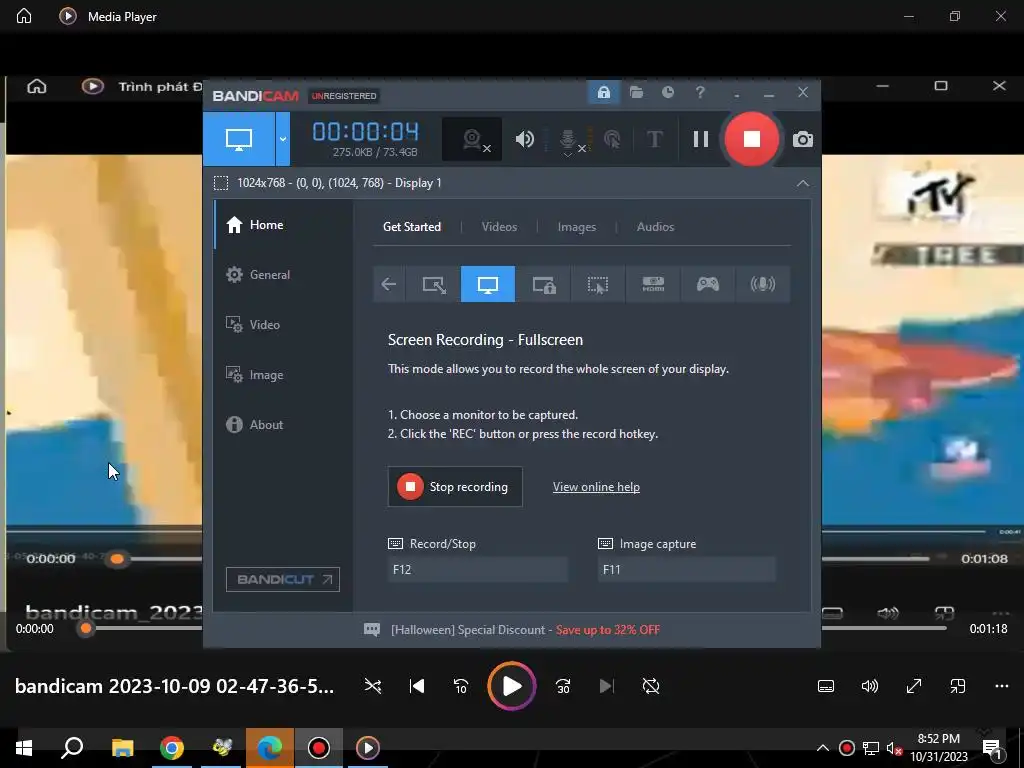Screen dimensions: 1024x768
Task: Toggle the webcam overlay icon
Action: tap(473, 139)
